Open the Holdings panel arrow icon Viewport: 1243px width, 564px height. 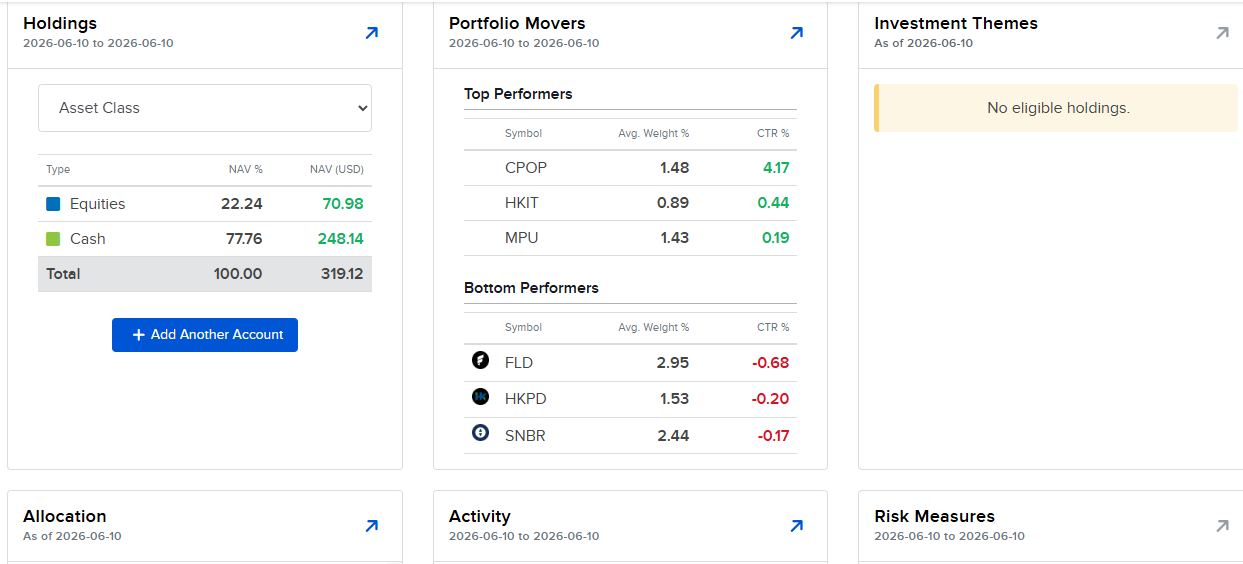click(x=371, y=33)
